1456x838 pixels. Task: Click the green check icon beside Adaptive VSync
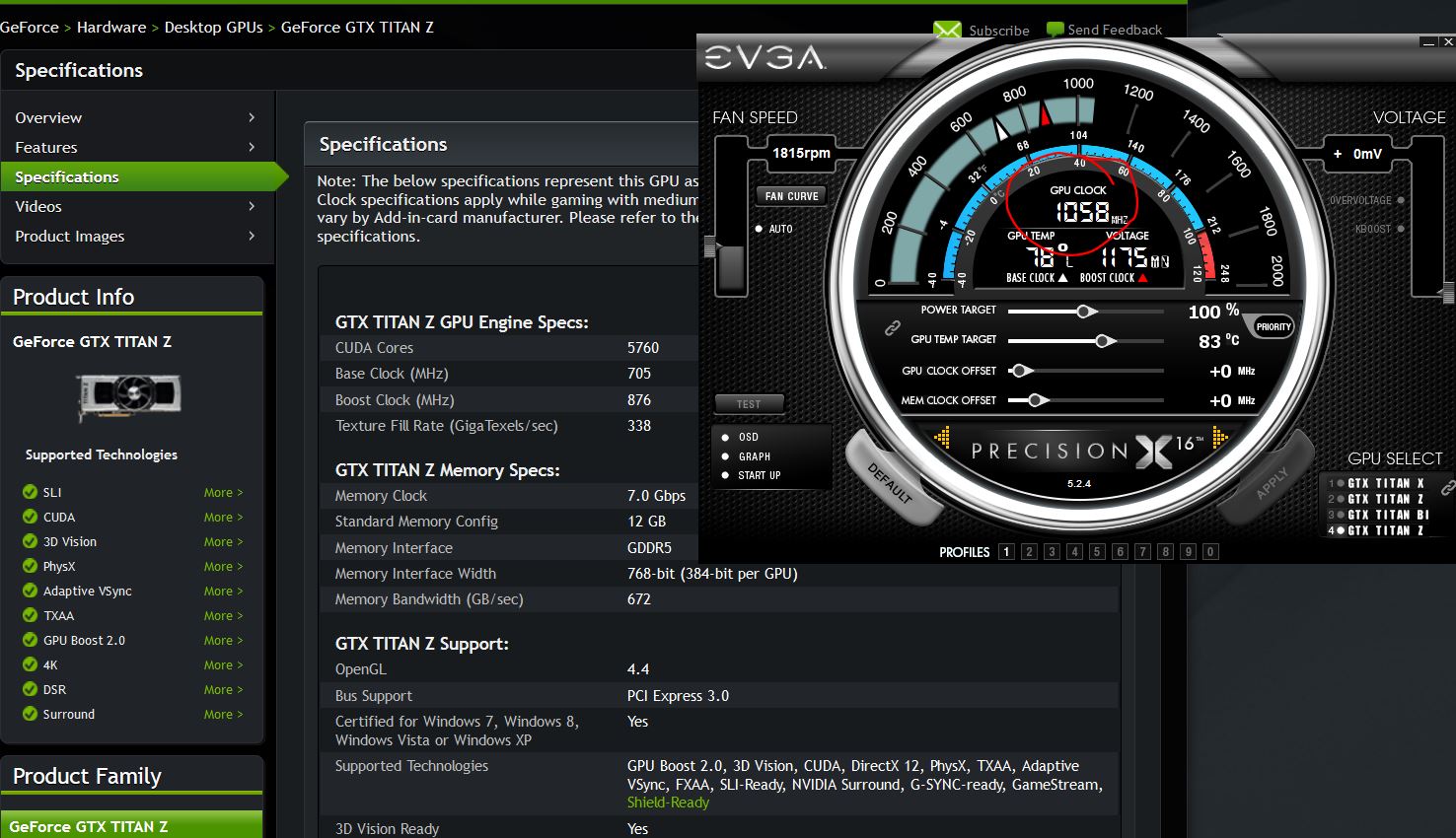pyautogui.click(x=30, y=591)
